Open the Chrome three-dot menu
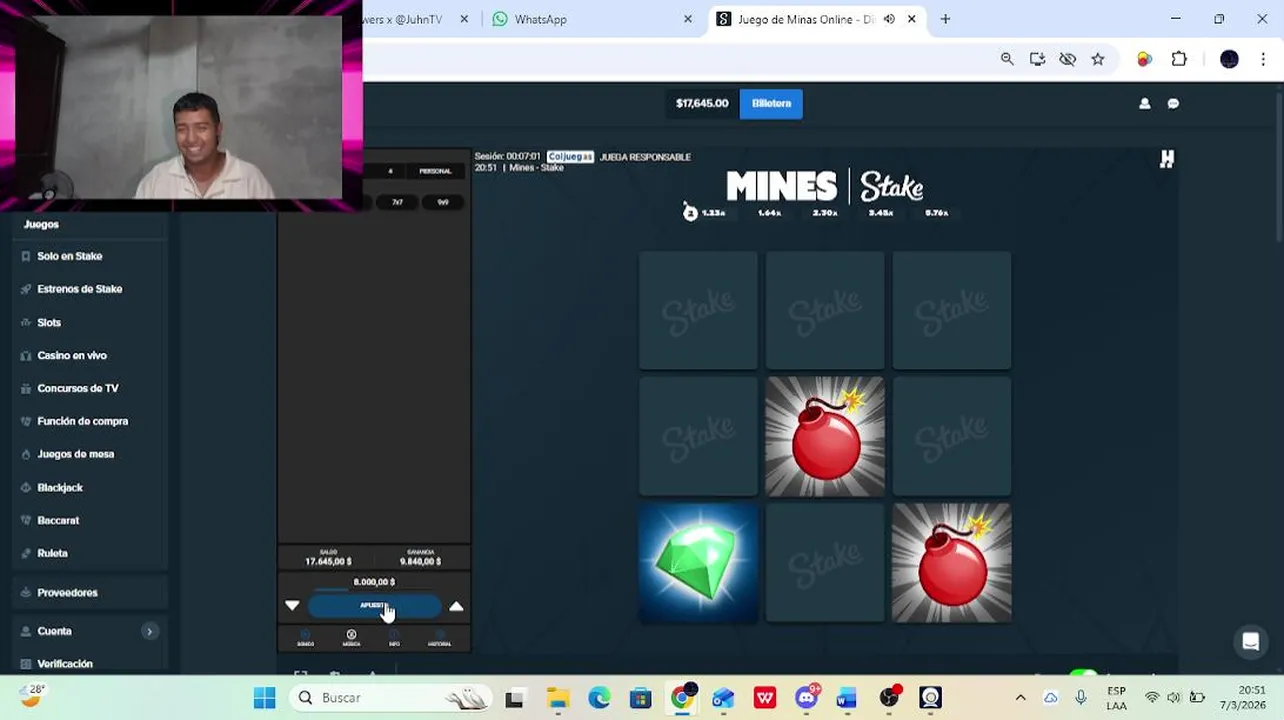 [1263, 59]
